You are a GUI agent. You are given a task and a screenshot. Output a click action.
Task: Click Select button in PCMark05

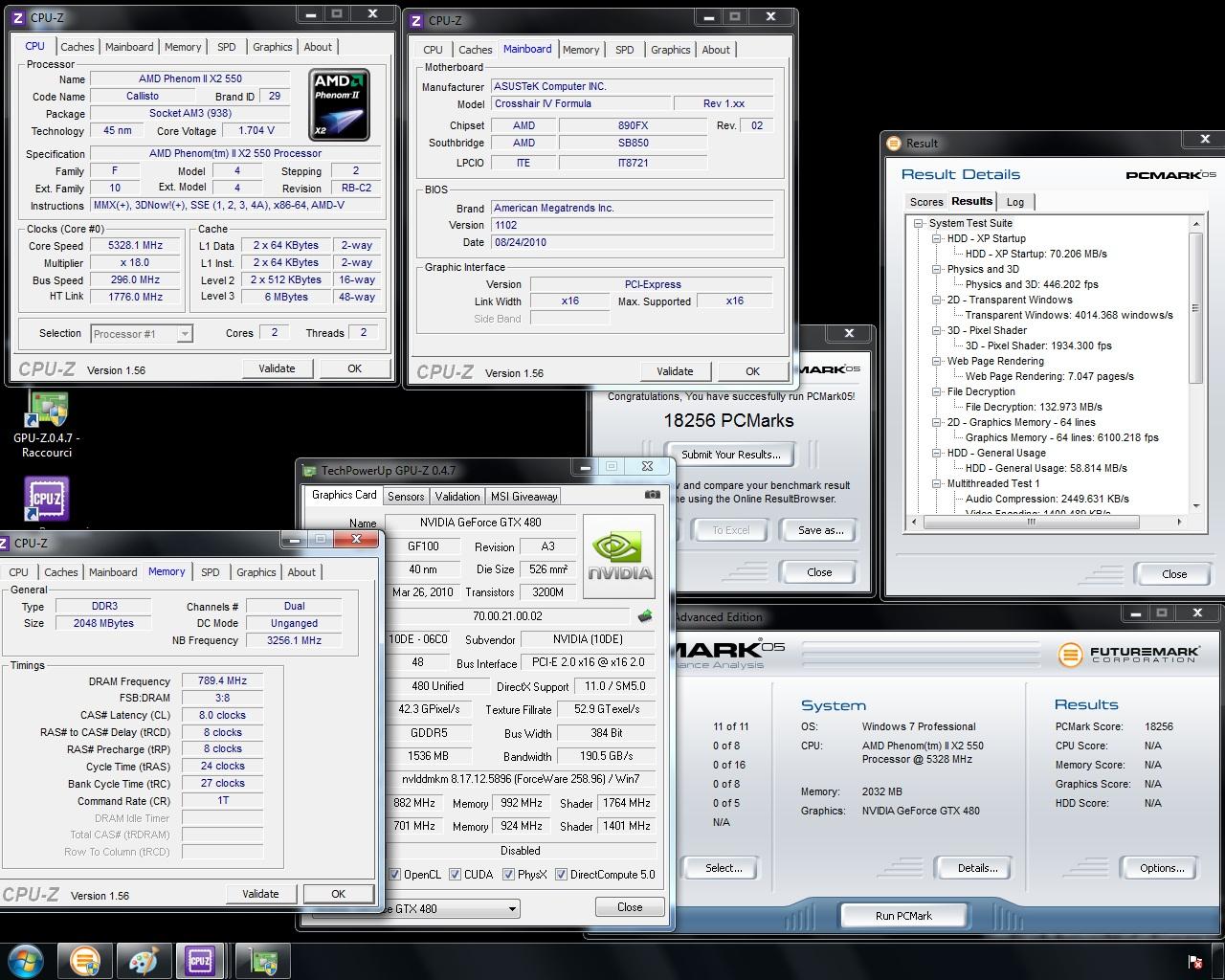[x=723, y=868]
